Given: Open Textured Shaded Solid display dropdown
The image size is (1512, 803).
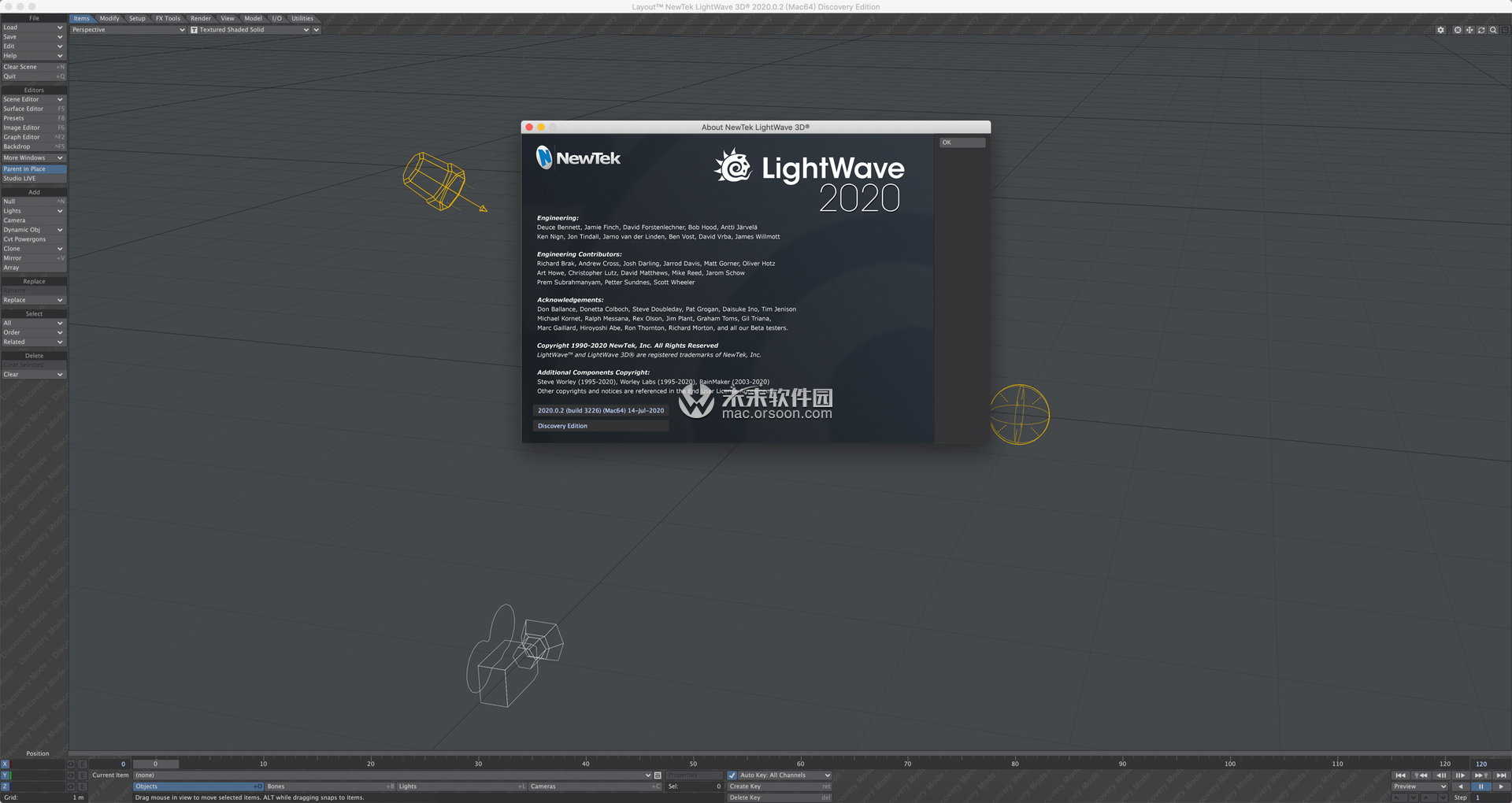Looking at the screenshot, I should tap(250, 30).
